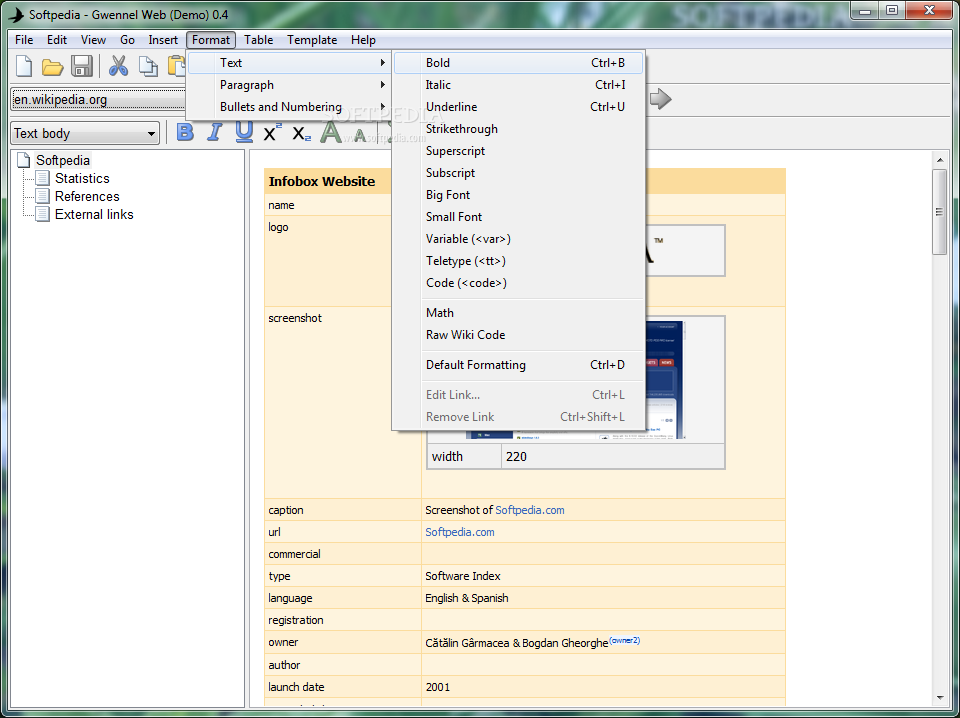This screenshot has height=718, width=960.
Task: Select References in the page tree
Action: [87, 196]
